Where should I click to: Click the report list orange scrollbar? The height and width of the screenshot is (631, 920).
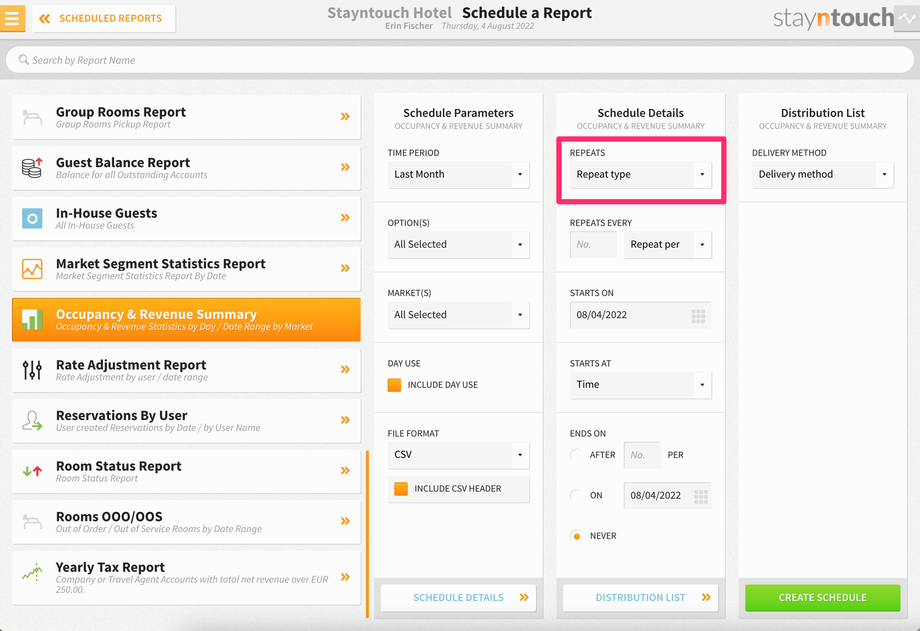tap(367, 534)
